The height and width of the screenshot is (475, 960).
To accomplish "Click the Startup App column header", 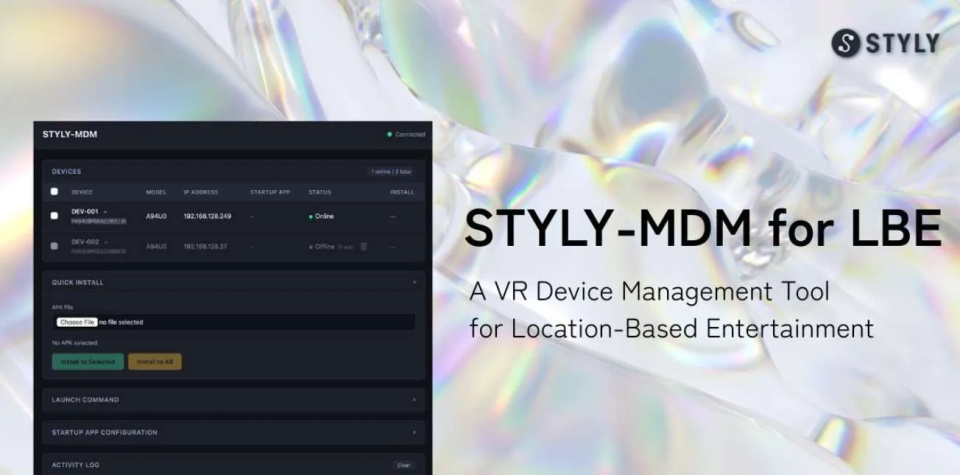I will click(270, 192).
